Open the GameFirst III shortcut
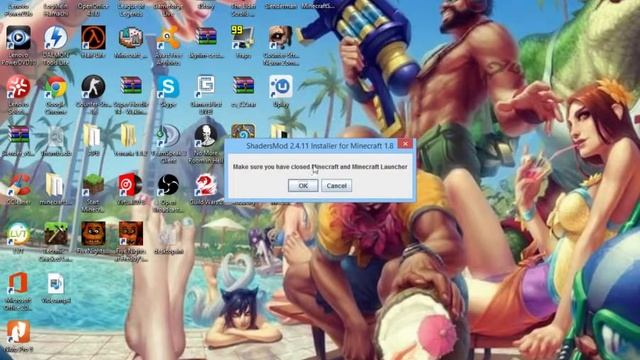Image resolution: width=640 pixels, height=360 pixels. pos(205,87)
